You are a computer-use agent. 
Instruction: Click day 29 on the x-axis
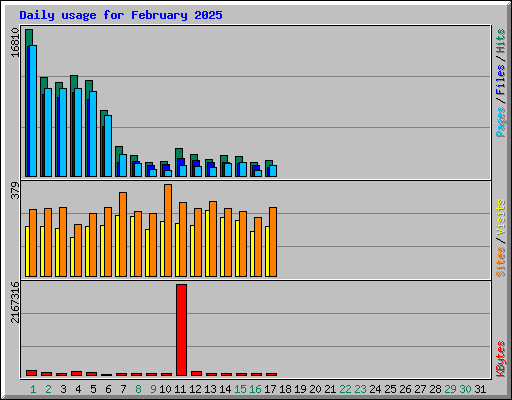[450, 389]
